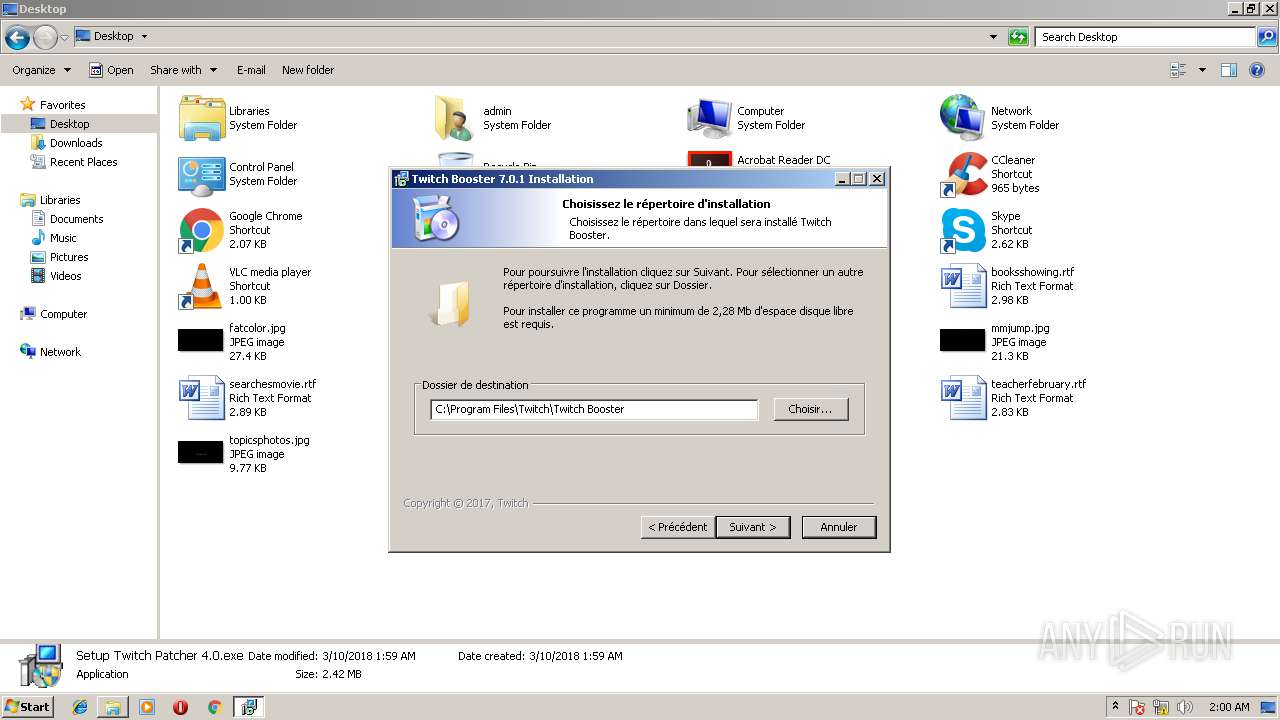Click the Start button
This screenshot has height=720, width=1280.
click(x=27, y=707)
